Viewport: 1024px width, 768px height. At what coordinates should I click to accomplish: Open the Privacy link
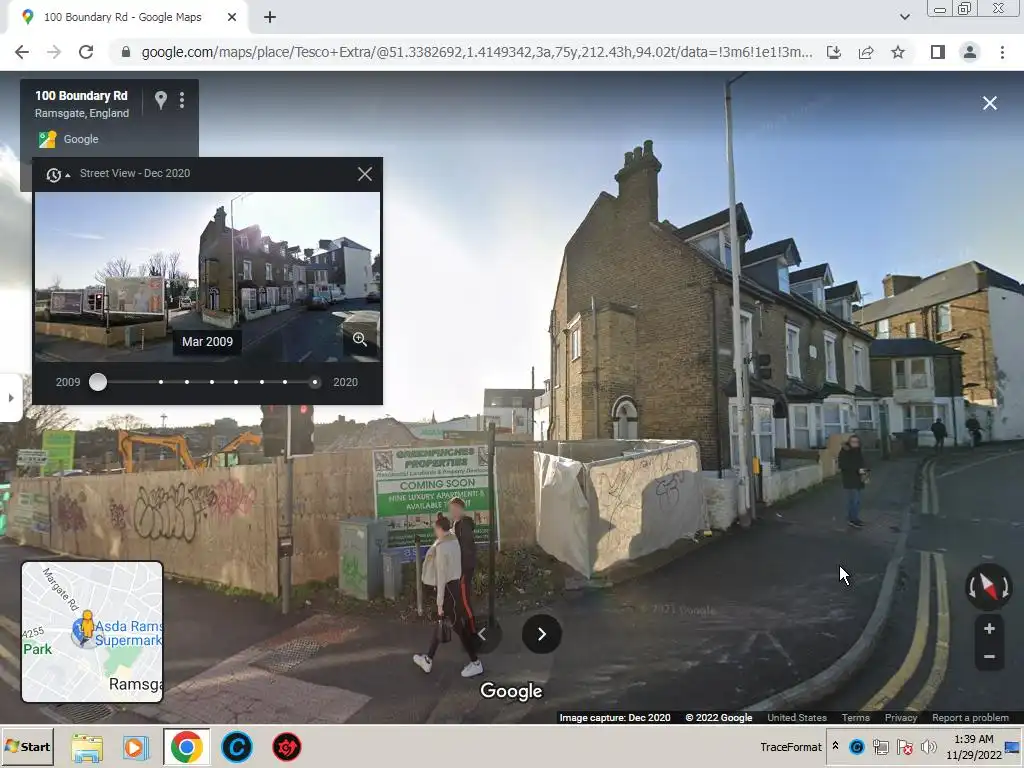click(901, 718)
